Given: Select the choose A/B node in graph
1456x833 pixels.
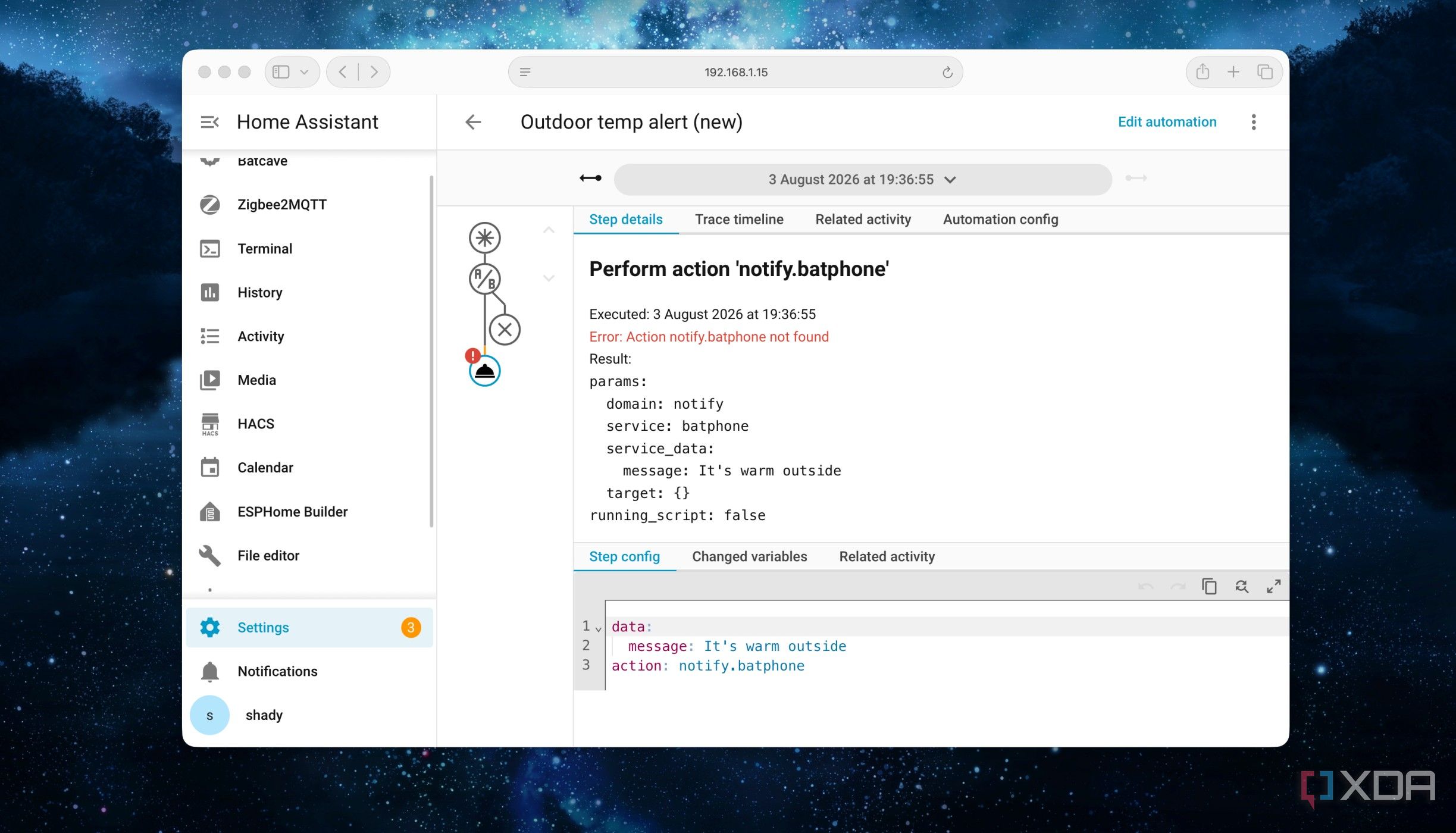Looking at the screenshot, I should point(484,278).
